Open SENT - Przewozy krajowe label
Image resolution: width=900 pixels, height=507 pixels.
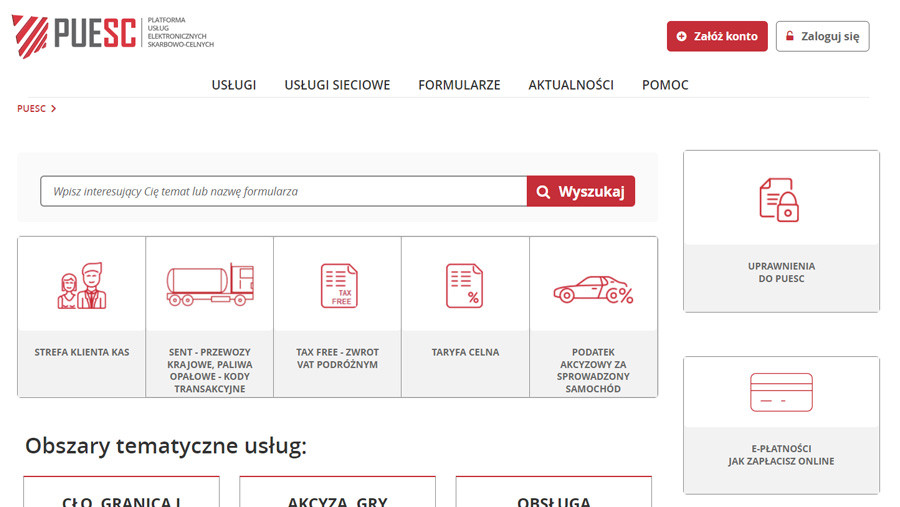(210, 370)
